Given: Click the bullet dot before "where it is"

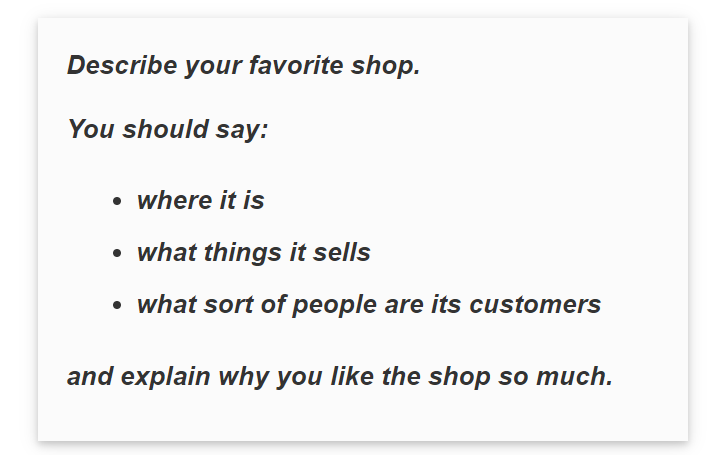Looking at the screenshot, I should pos(117,201).
